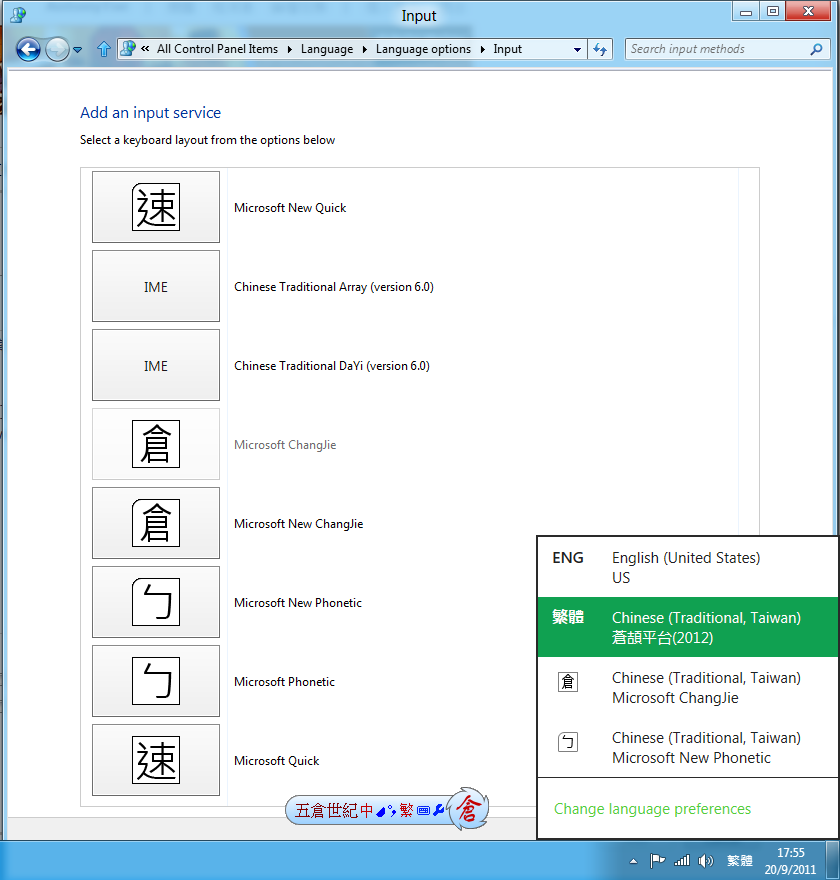Toggle 繁 traditional/simplified on IME bar
Viewport: 840px width, 880px height.
click(406, 810)
